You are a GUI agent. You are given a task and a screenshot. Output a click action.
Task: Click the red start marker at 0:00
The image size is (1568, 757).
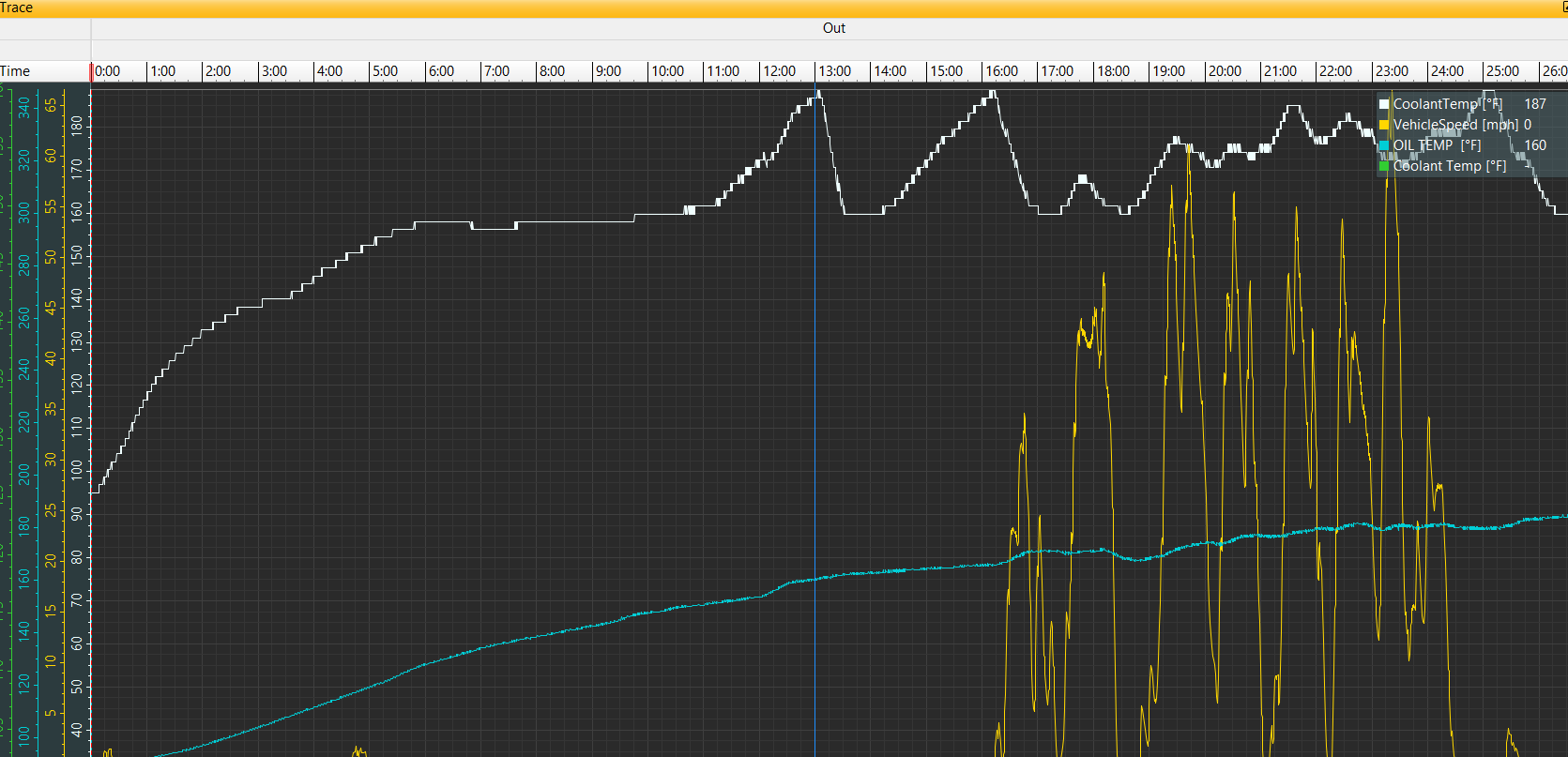click(x=92, y=72)
